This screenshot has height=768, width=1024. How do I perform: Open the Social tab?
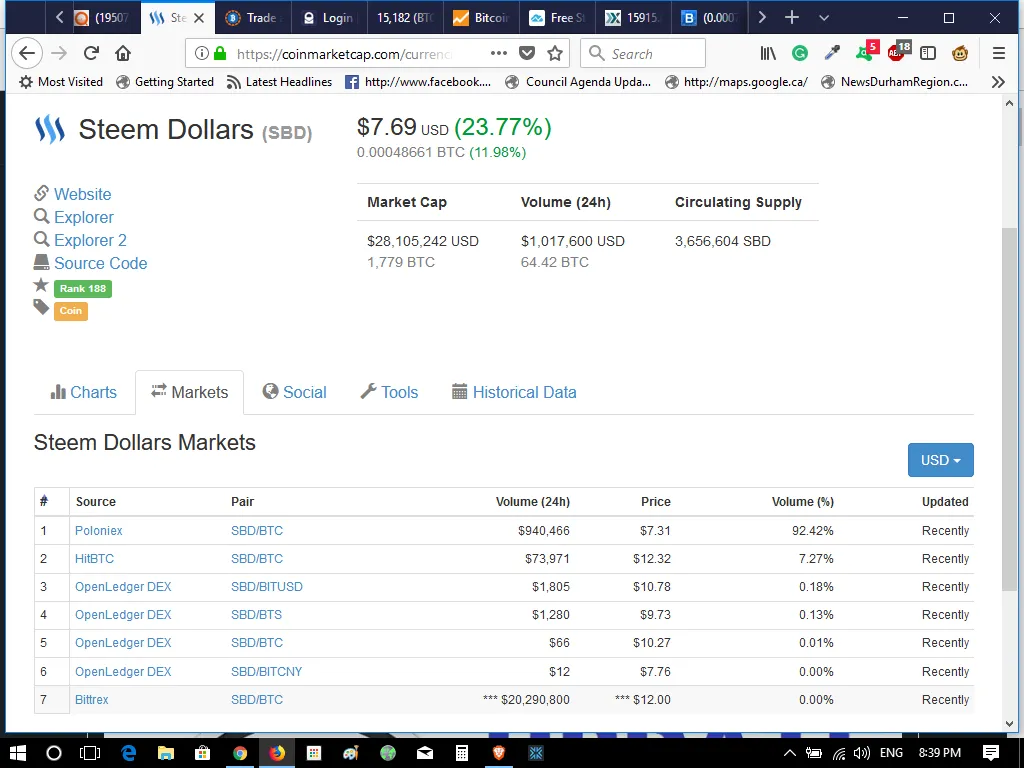(295, 392)
